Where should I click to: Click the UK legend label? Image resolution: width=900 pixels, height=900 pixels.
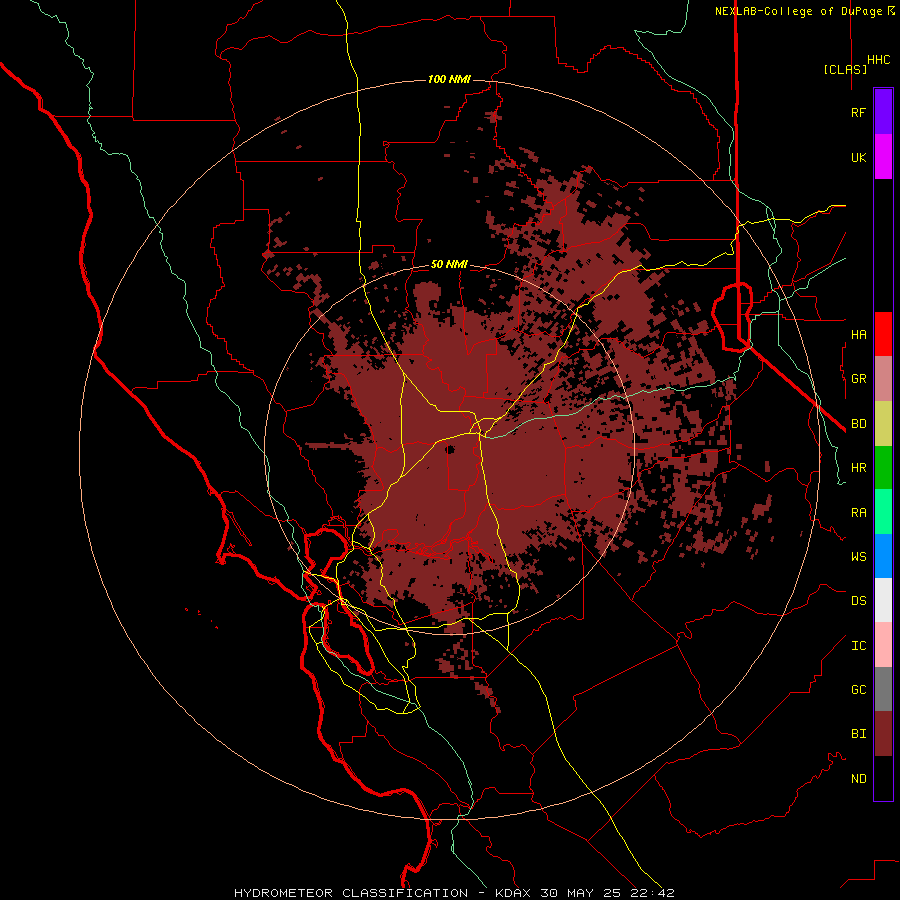click(858, 157)
